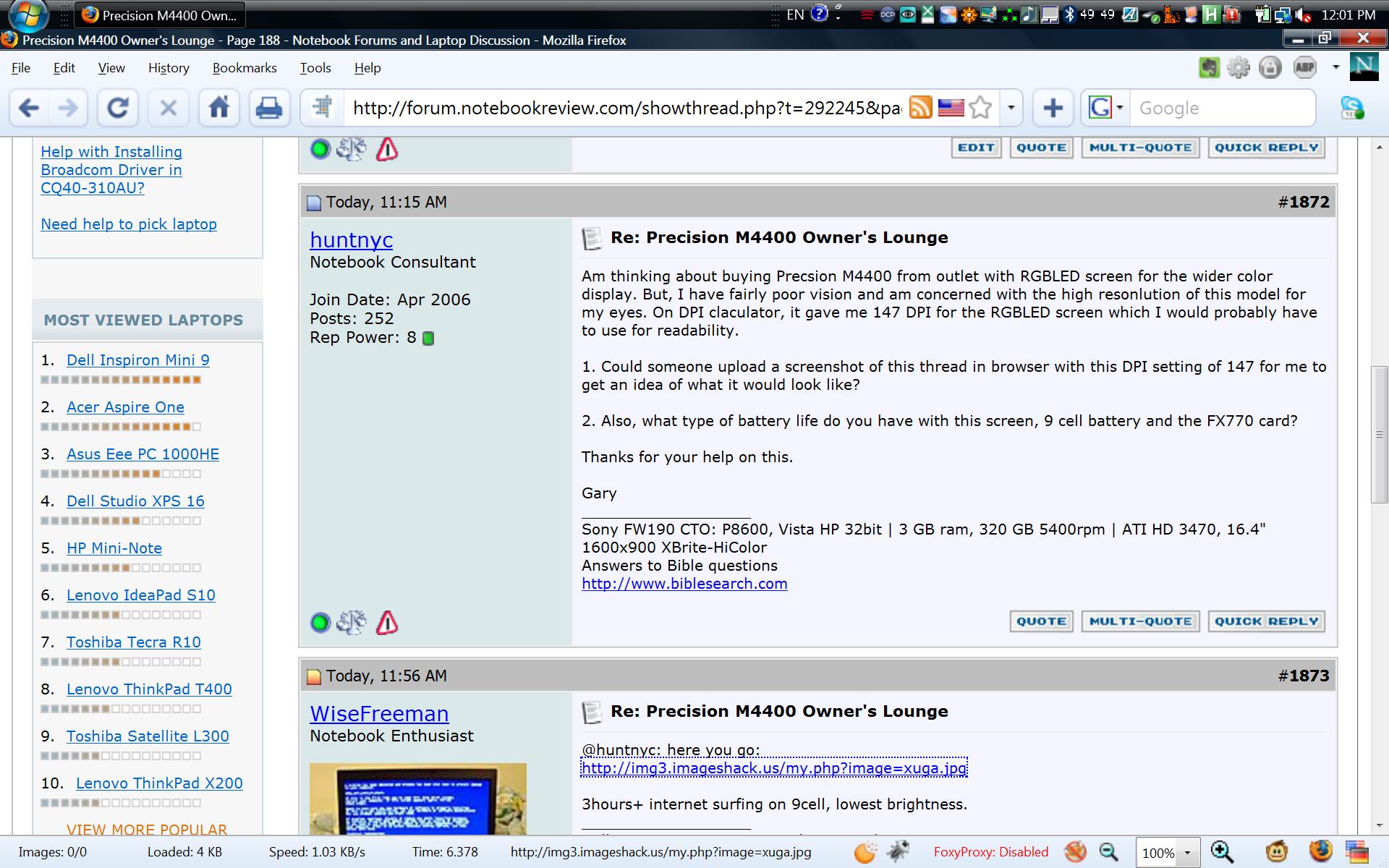Open a new tab with the plus button
Image resolution: width=1389 pixels, height=868 pixels.
1053,109
